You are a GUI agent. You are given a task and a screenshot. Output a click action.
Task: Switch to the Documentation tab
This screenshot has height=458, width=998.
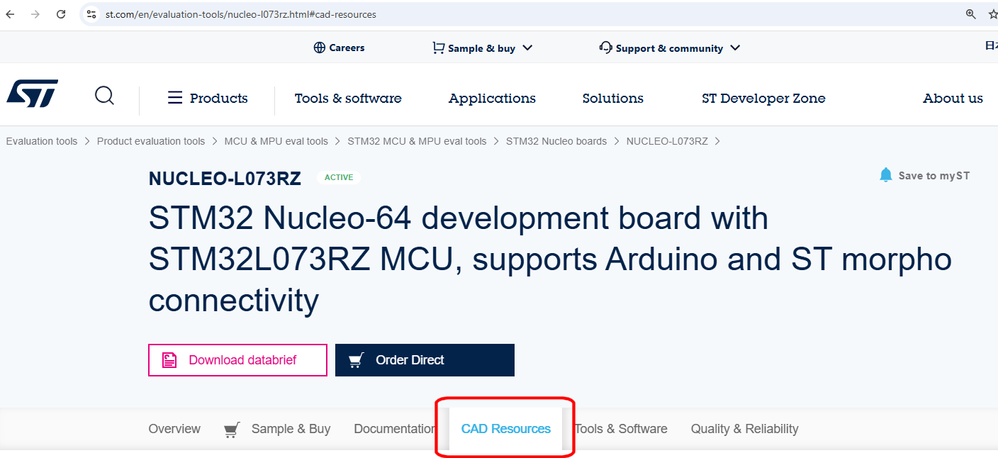click(x=395, y=429)
